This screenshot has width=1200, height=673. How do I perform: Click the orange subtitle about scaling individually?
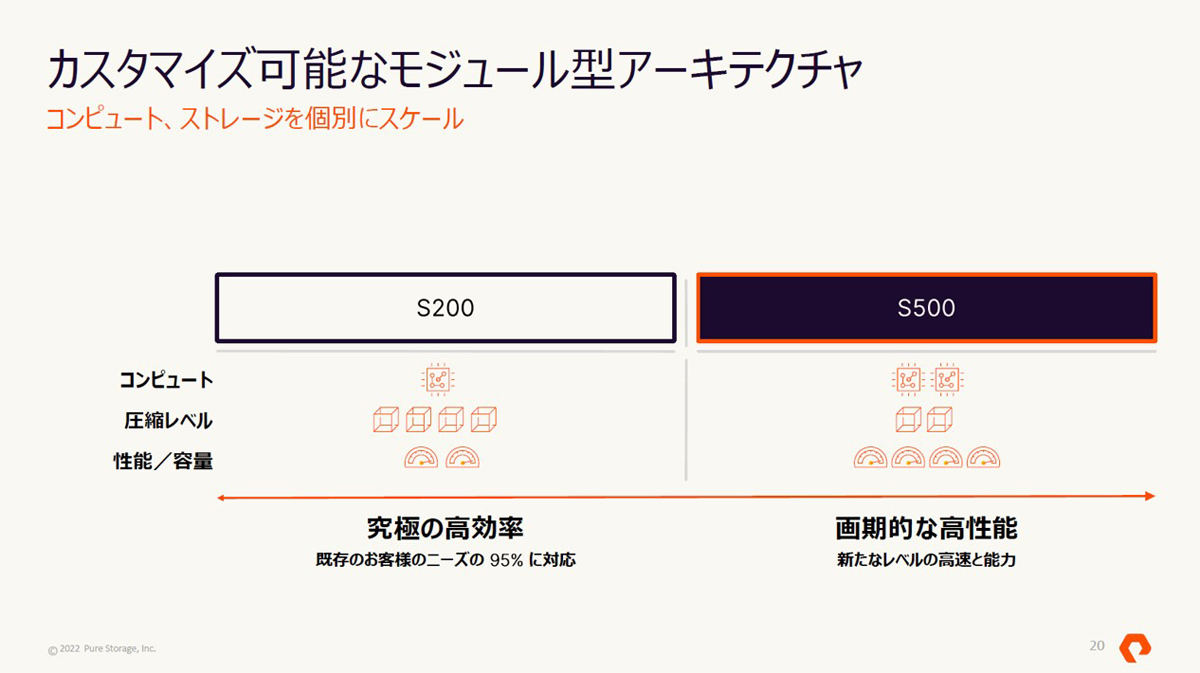point(255,120)
